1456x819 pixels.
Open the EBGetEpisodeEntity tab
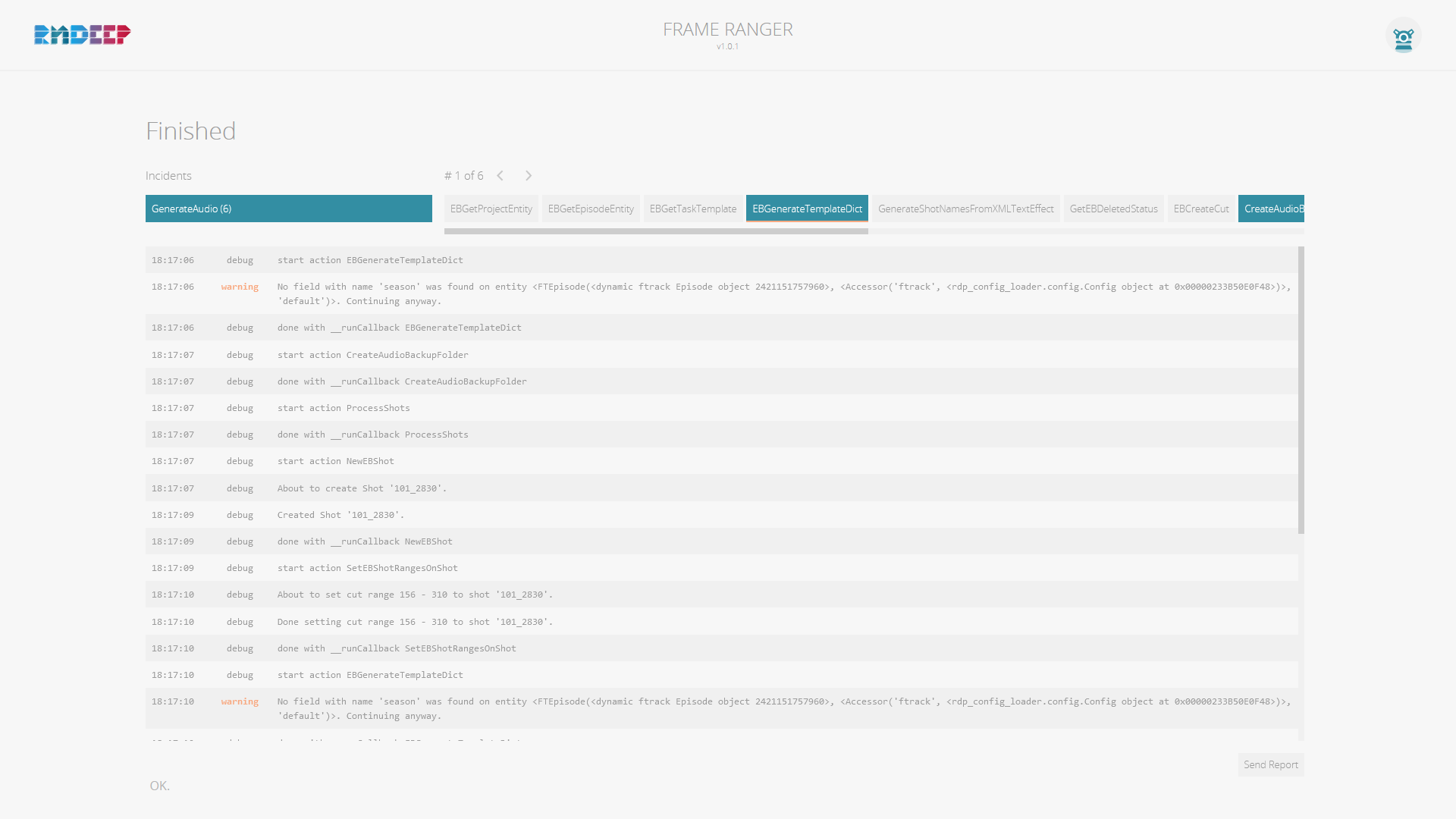click(590, 209)
